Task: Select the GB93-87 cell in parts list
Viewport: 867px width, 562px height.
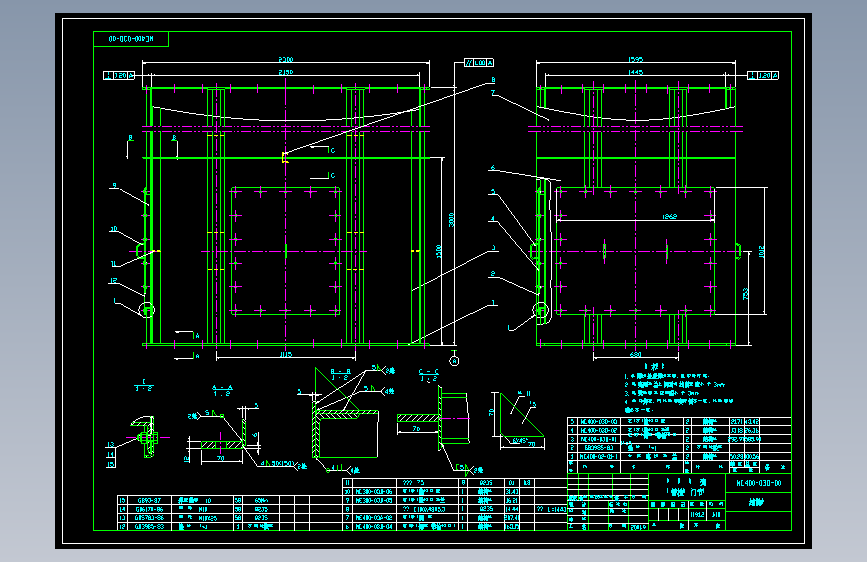Action: click(x=149, y=500)
